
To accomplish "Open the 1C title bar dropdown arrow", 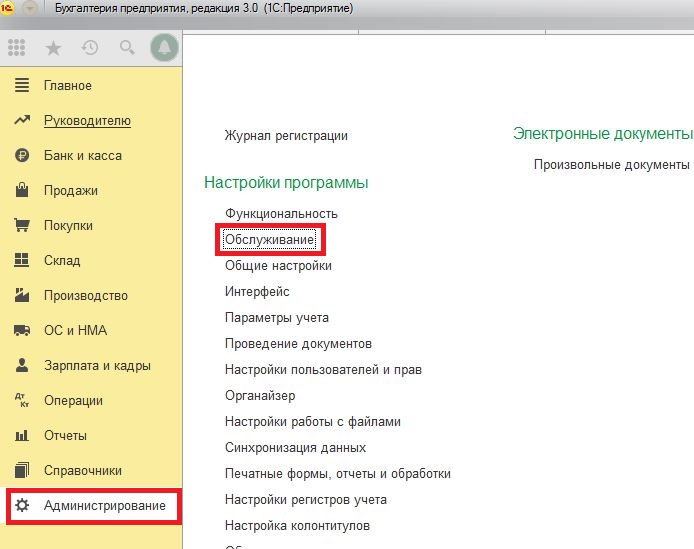I will click(x=30, y=8).
